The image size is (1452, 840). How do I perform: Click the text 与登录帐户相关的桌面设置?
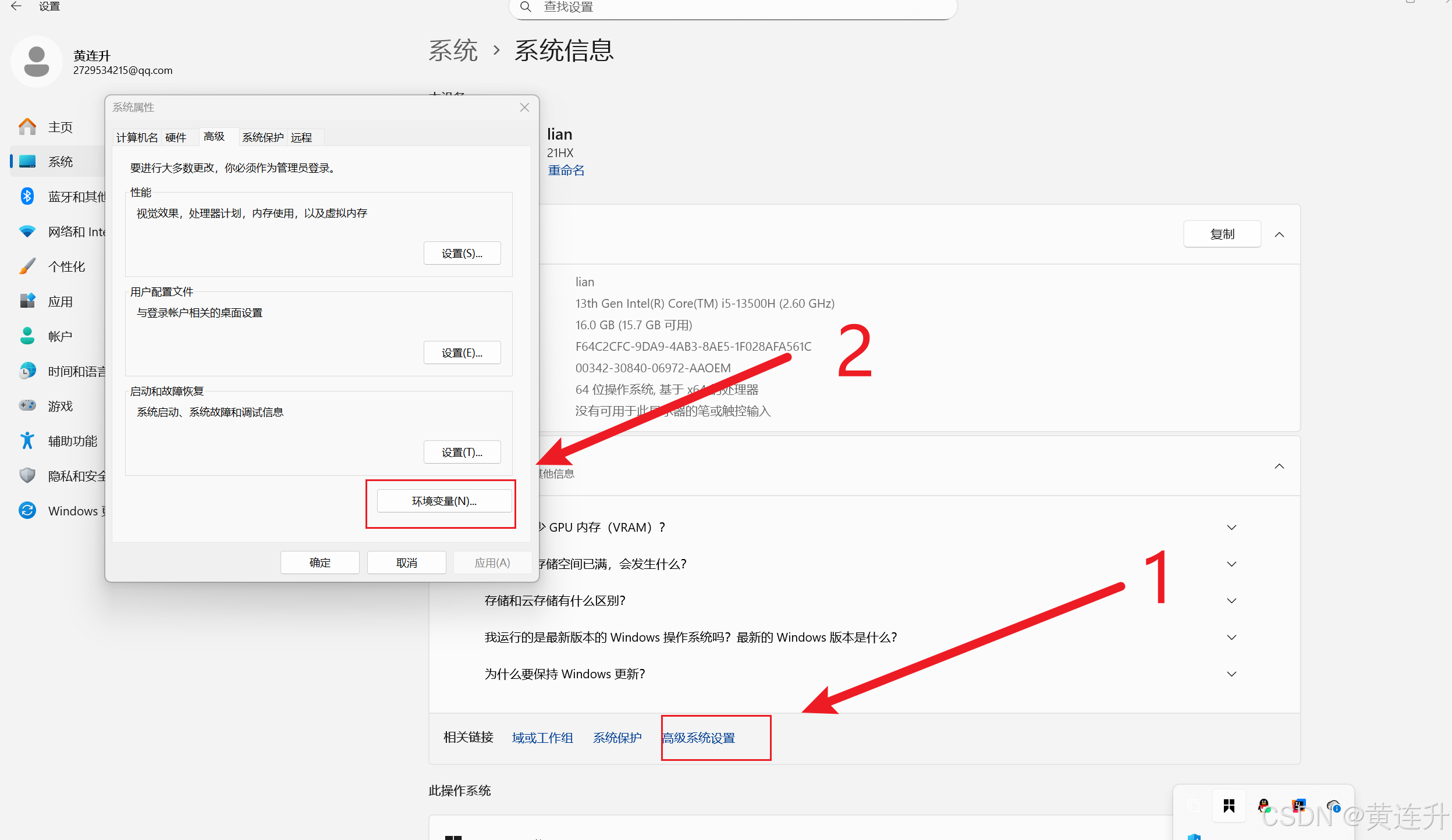click(x=200, y=313)
